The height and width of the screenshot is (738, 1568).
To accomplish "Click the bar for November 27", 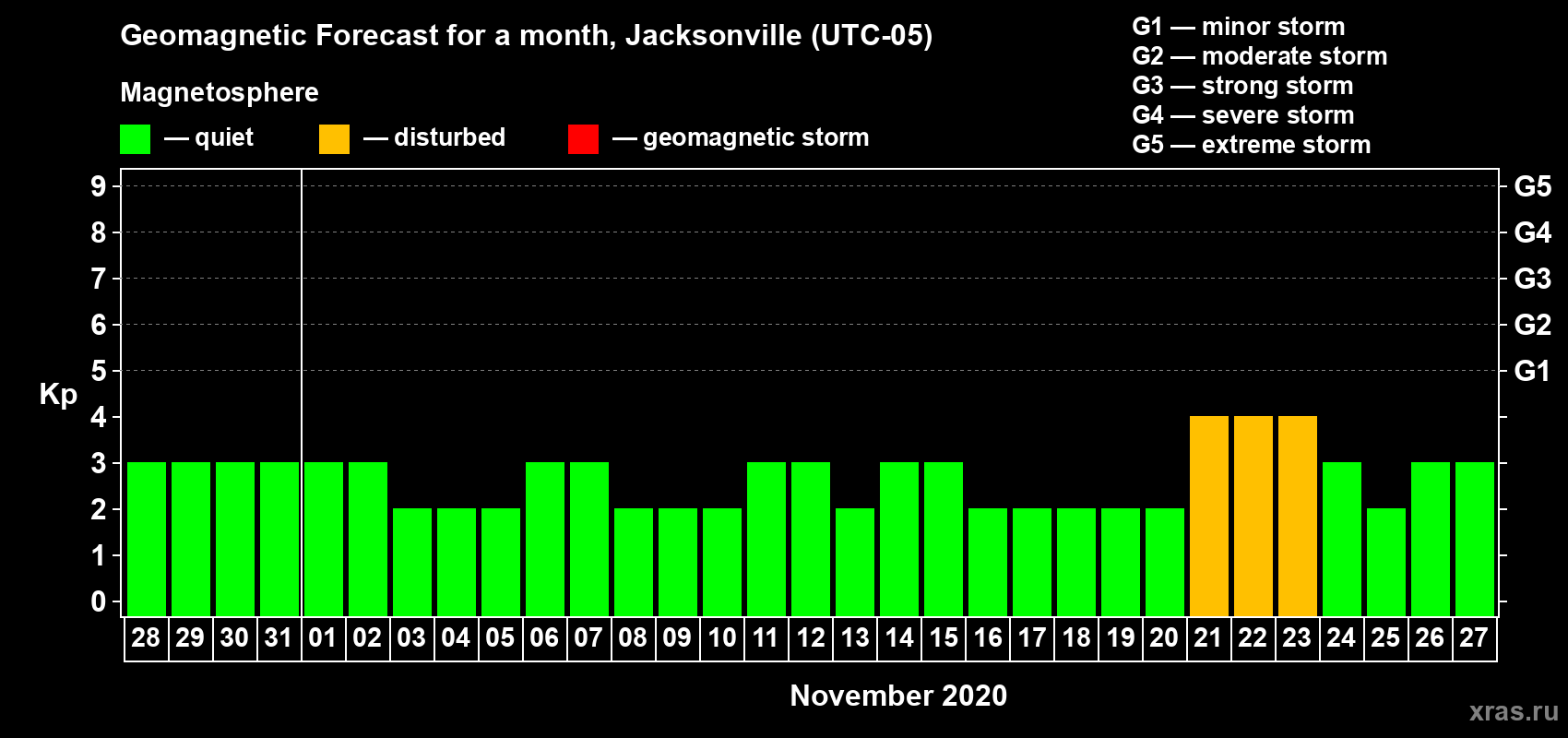I will tap(1475, 539).
